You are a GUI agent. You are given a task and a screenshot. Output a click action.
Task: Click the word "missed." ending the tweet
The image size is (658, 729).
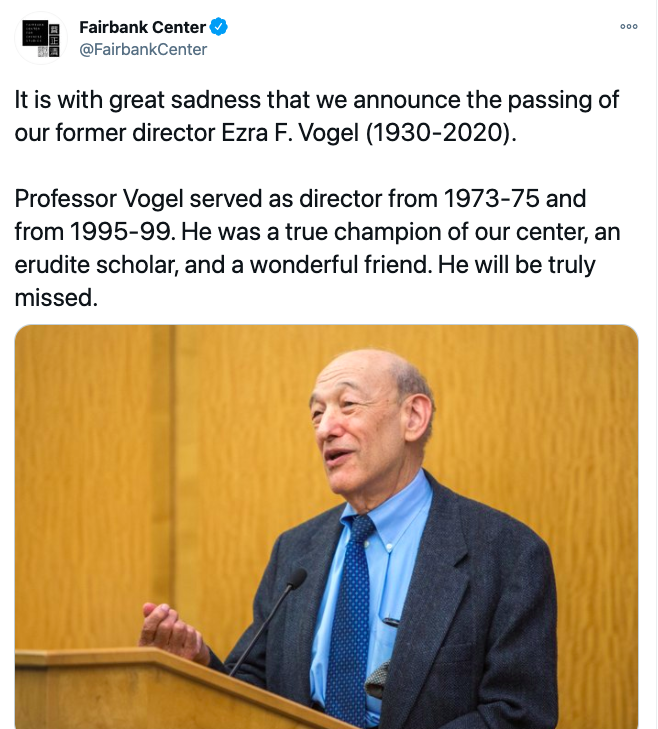point(56,298)
